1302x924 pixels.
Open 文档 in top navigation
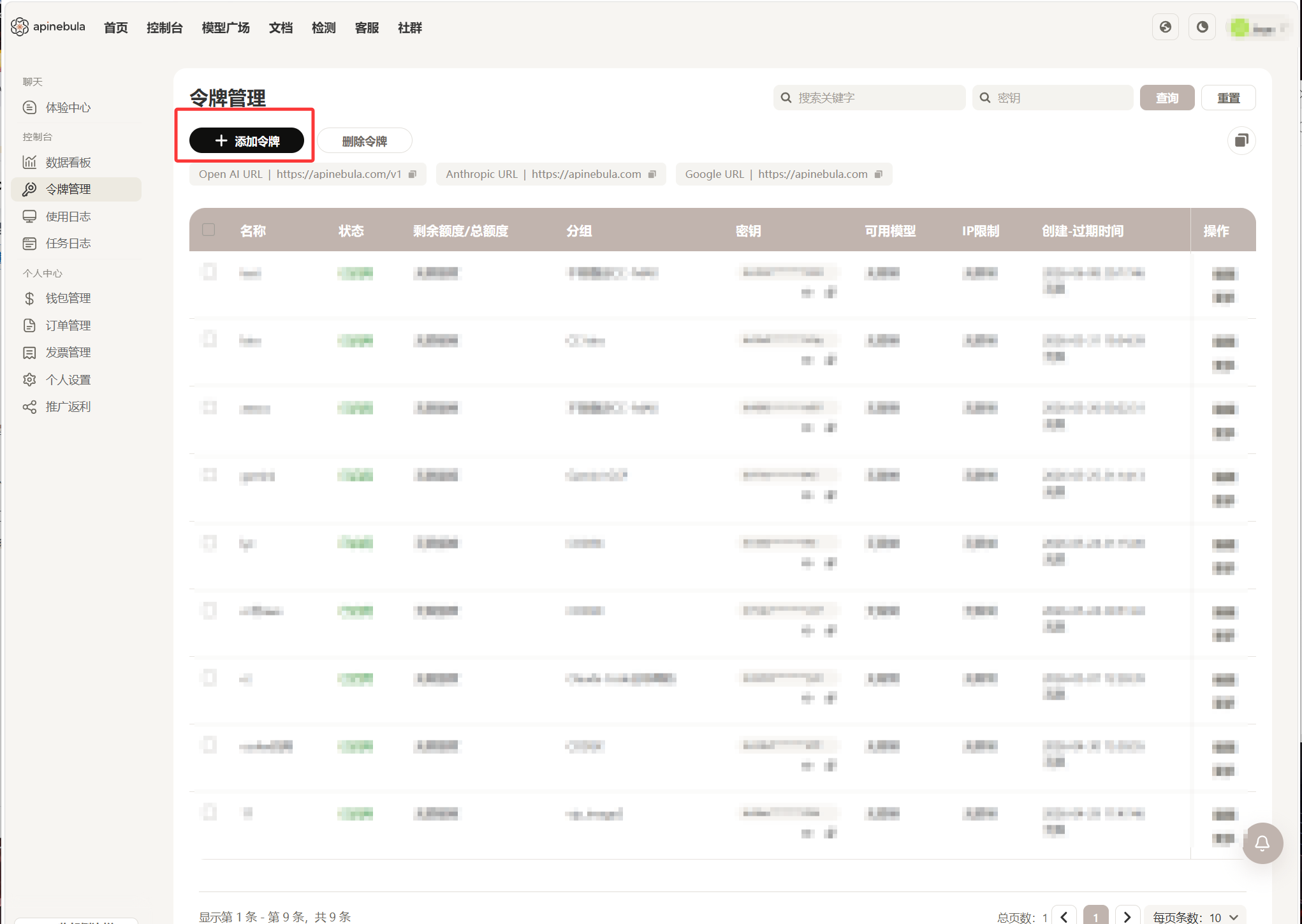[x=281, y=27]
